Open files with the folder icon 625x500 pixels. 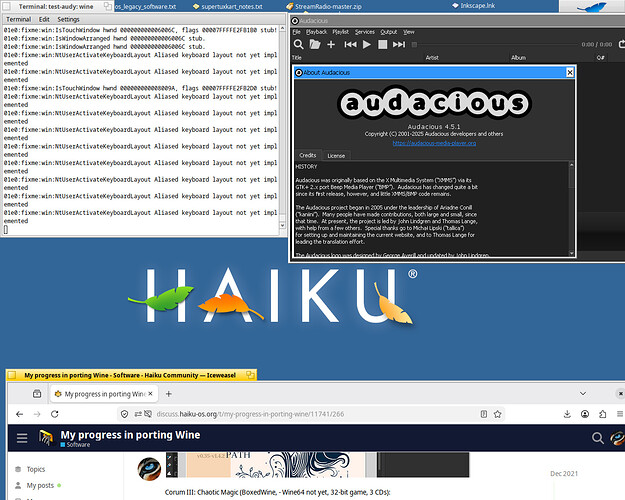[x=315, y=44]
